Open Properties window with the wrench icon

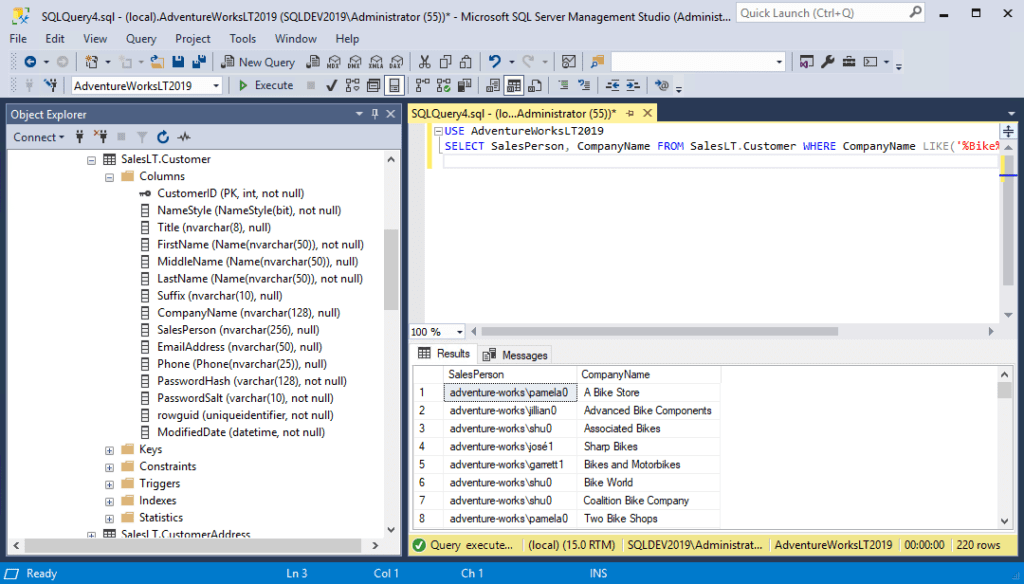pyautogui.click(x=827, y=62)
